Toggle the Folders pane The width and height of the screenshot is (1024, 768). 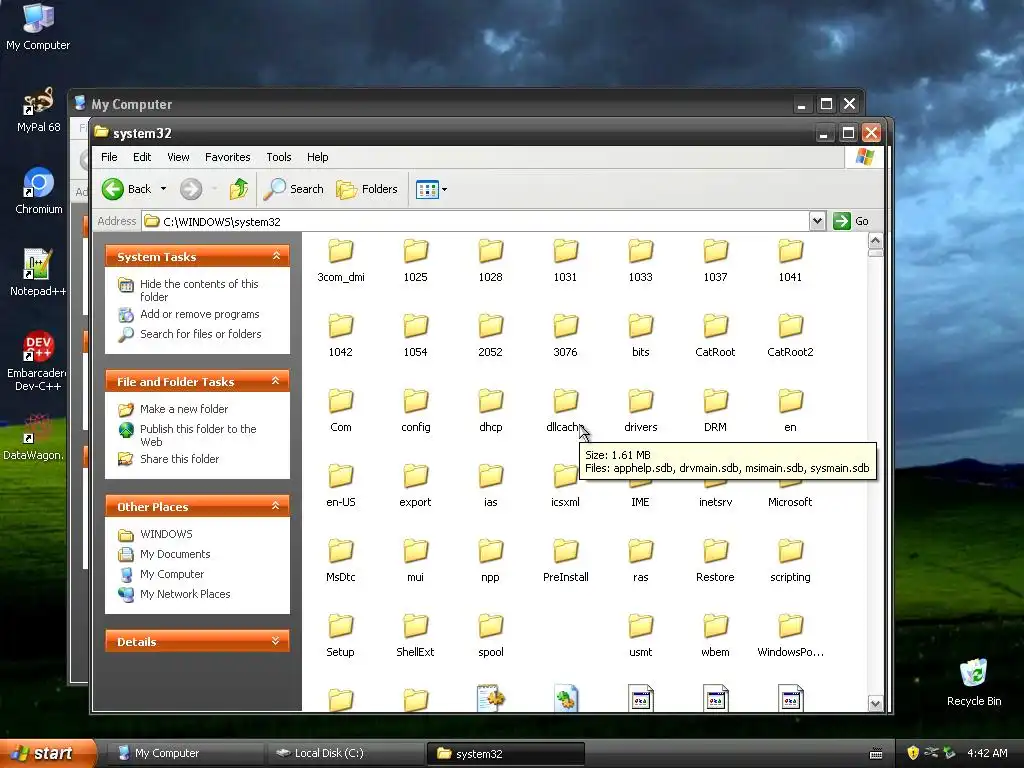coord(366,189)
